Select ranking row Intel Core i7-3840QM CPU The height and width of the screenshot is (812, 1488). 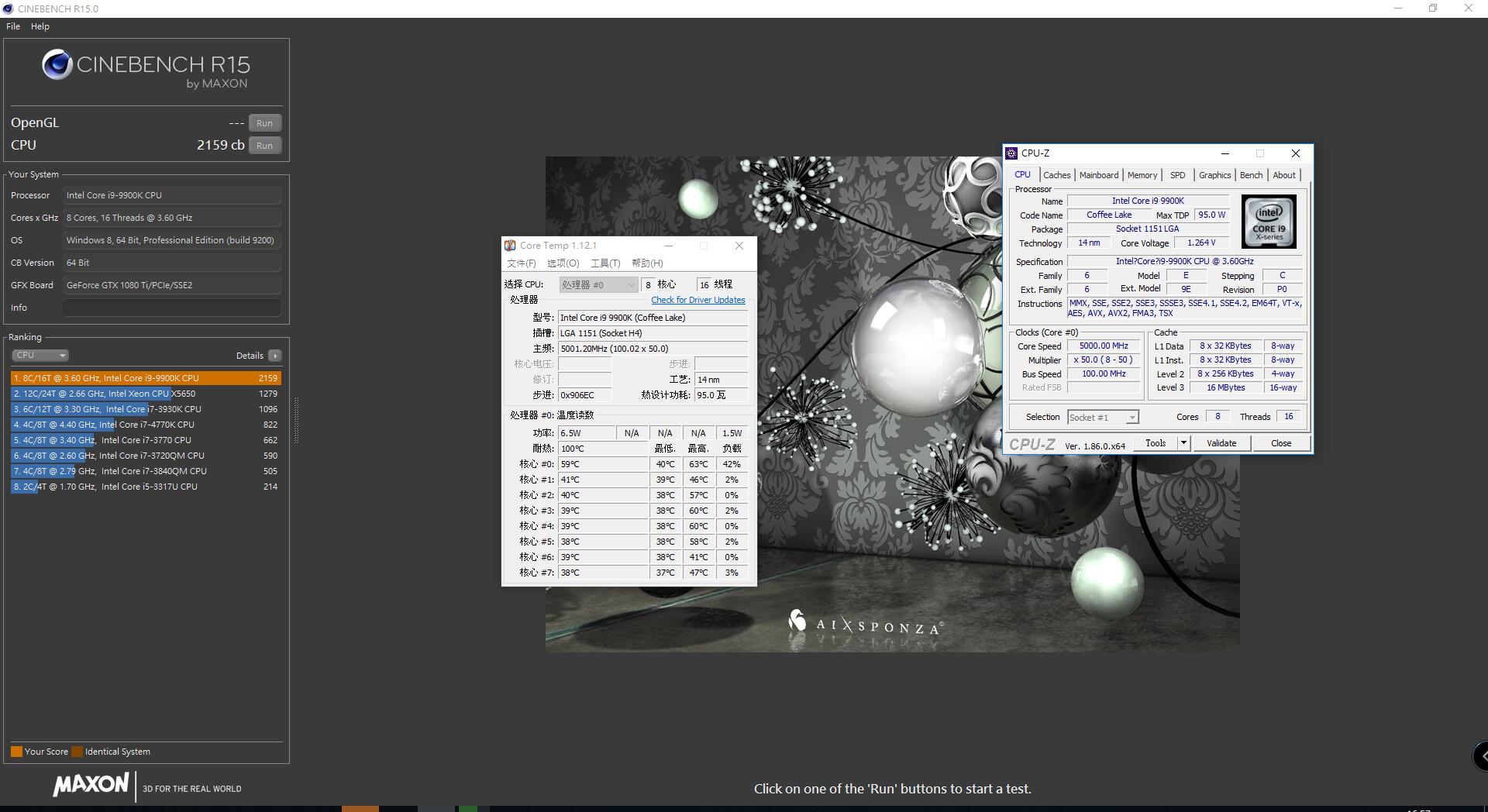coord(146,471)
